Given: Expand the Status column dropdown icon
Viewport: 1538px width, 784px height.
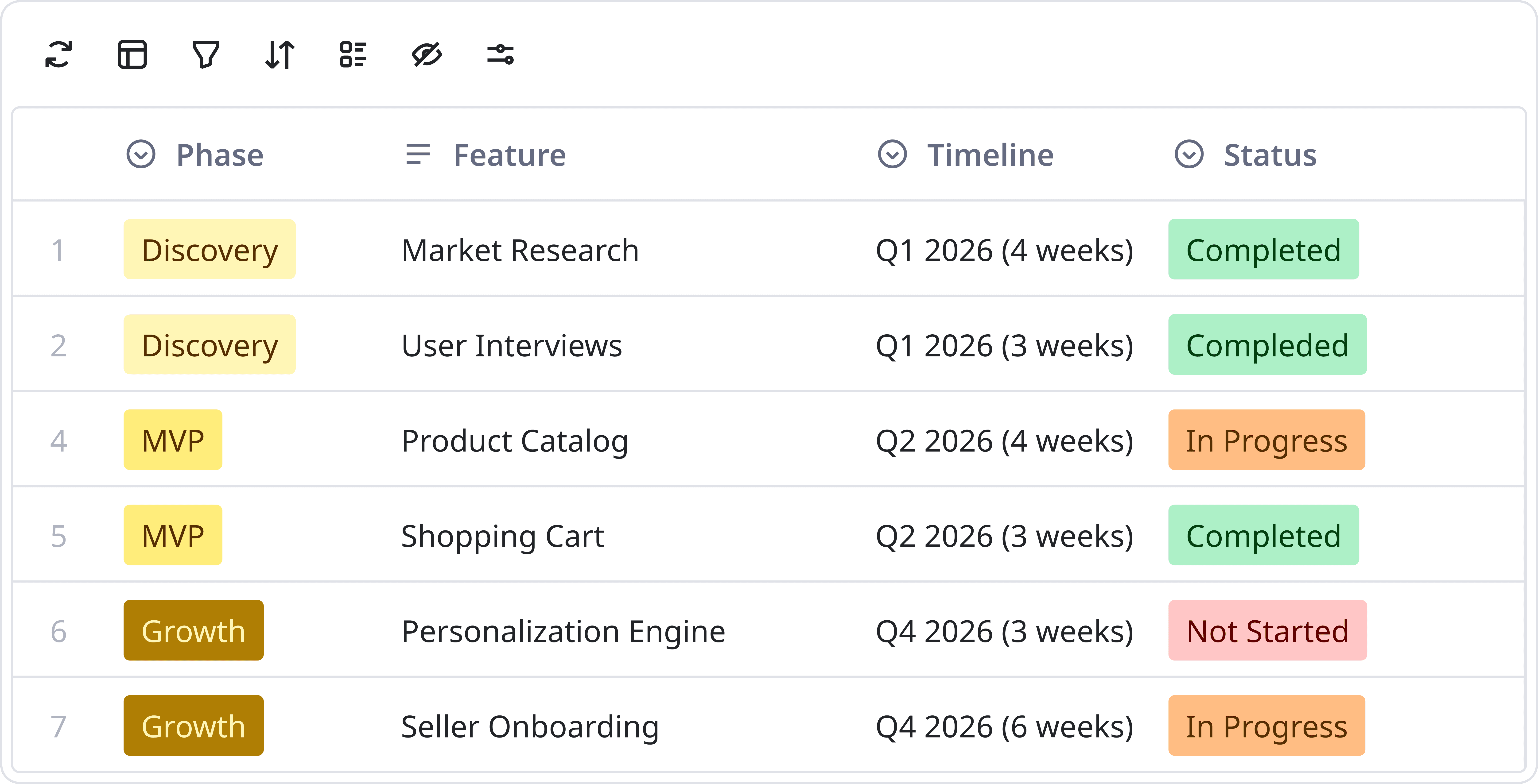Looking at the screenshot, I should click(x=1189, y=154).
